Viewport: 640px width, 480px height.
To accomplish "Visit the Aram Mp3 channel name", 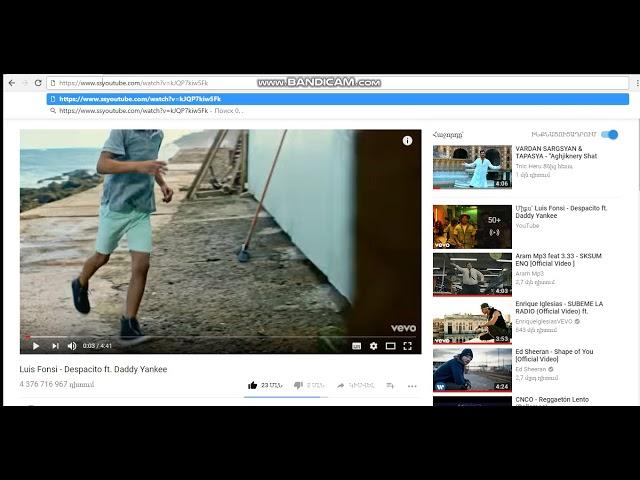I will click(529, 273).
